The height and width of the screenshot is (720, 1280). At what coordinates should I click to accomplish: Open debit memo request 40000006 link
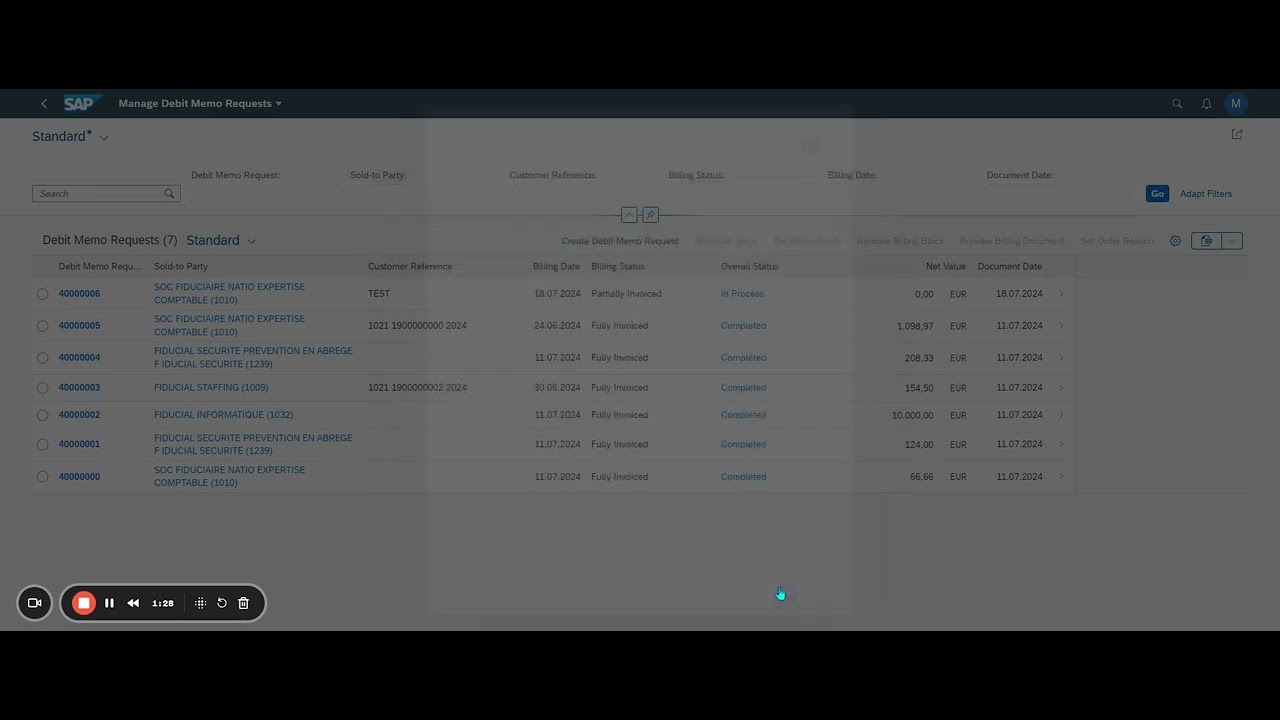(x=79, y=294)
